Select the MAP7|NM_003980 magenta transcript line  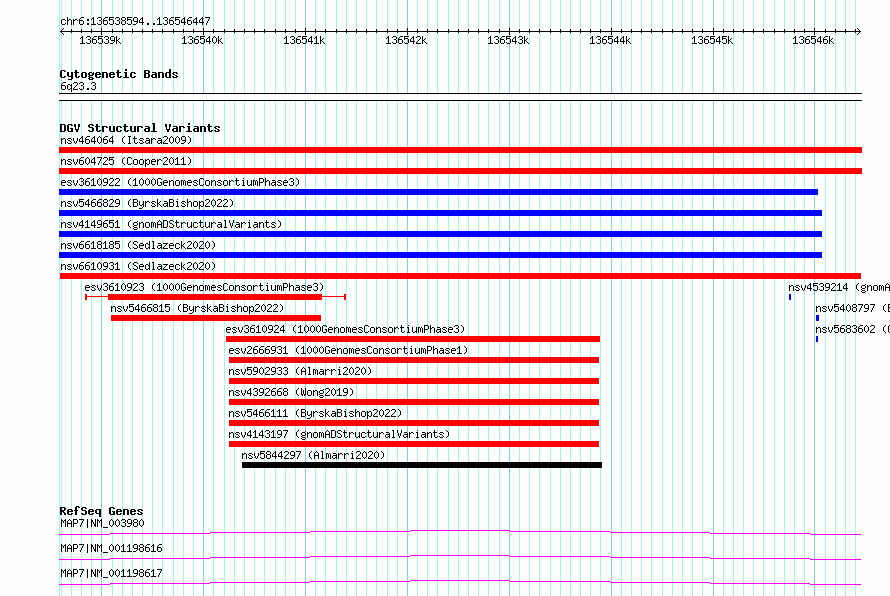(460, 532)
